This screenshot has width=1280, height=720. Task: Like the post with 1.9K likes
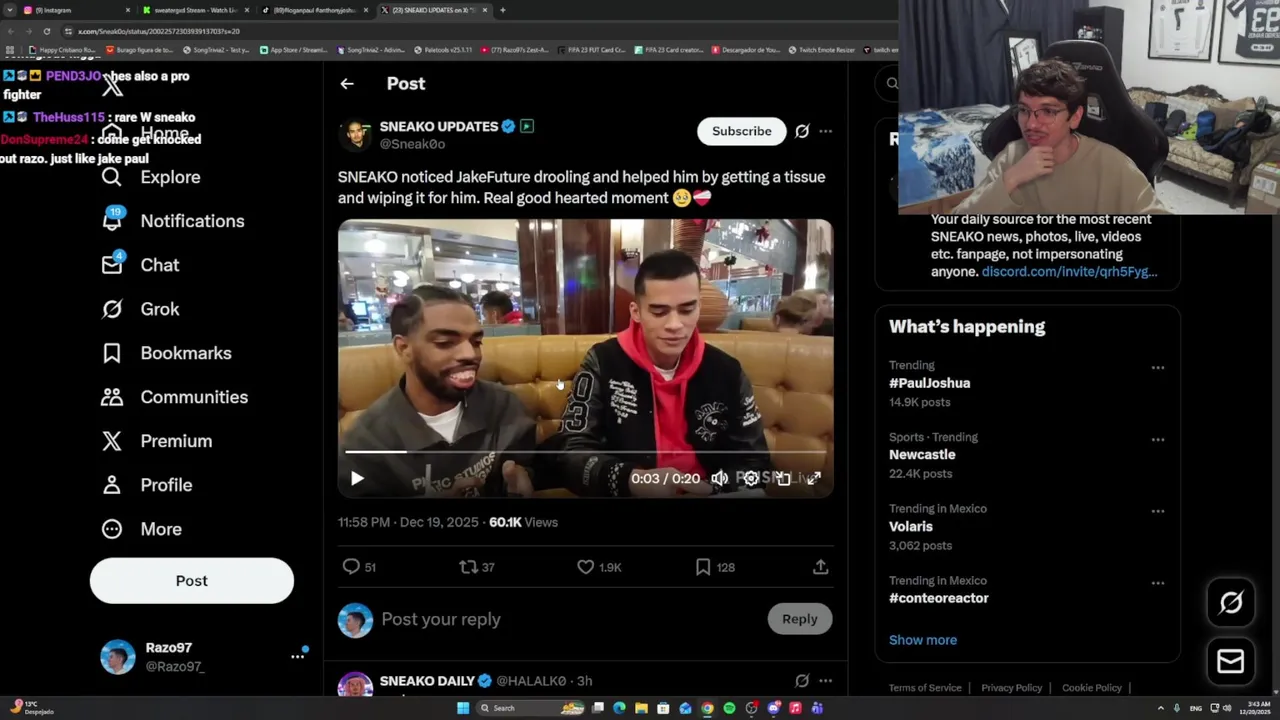[586, 567]
